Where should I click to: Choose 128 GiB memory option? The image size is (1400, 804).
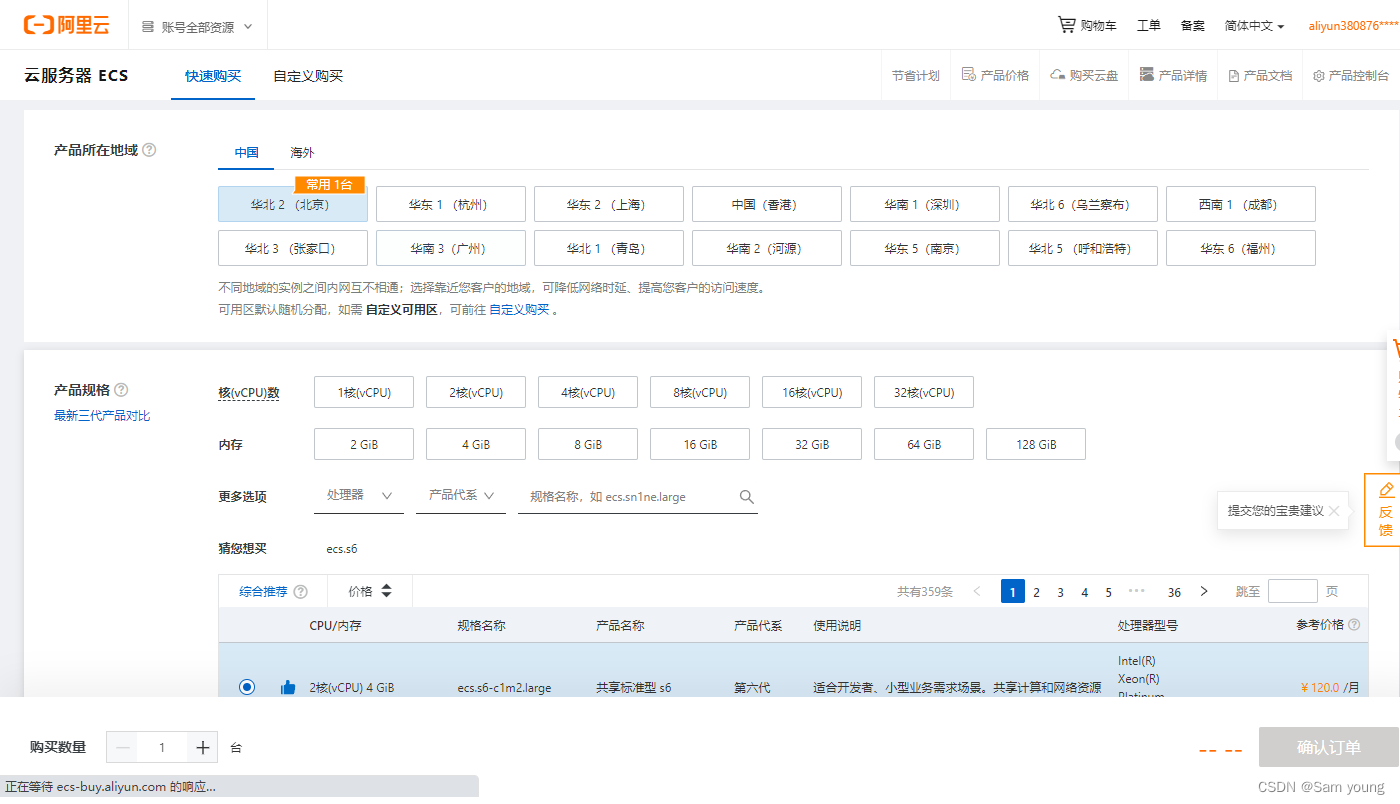(x=1036, y=444)
